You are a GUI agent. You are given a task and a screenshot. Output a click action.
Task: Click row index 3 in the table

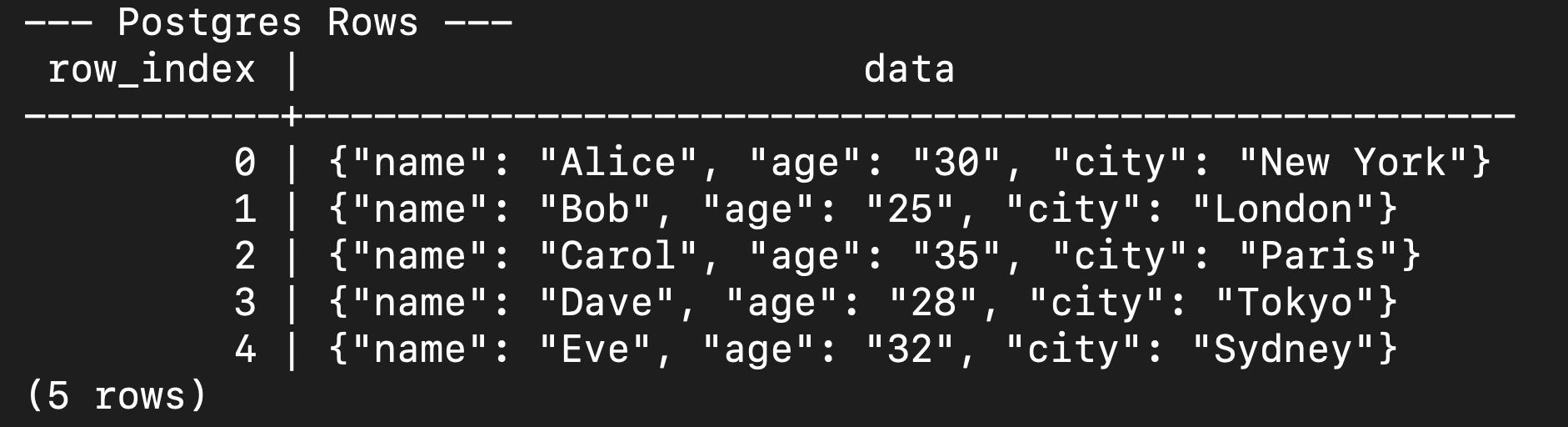(x=245, y=303)
